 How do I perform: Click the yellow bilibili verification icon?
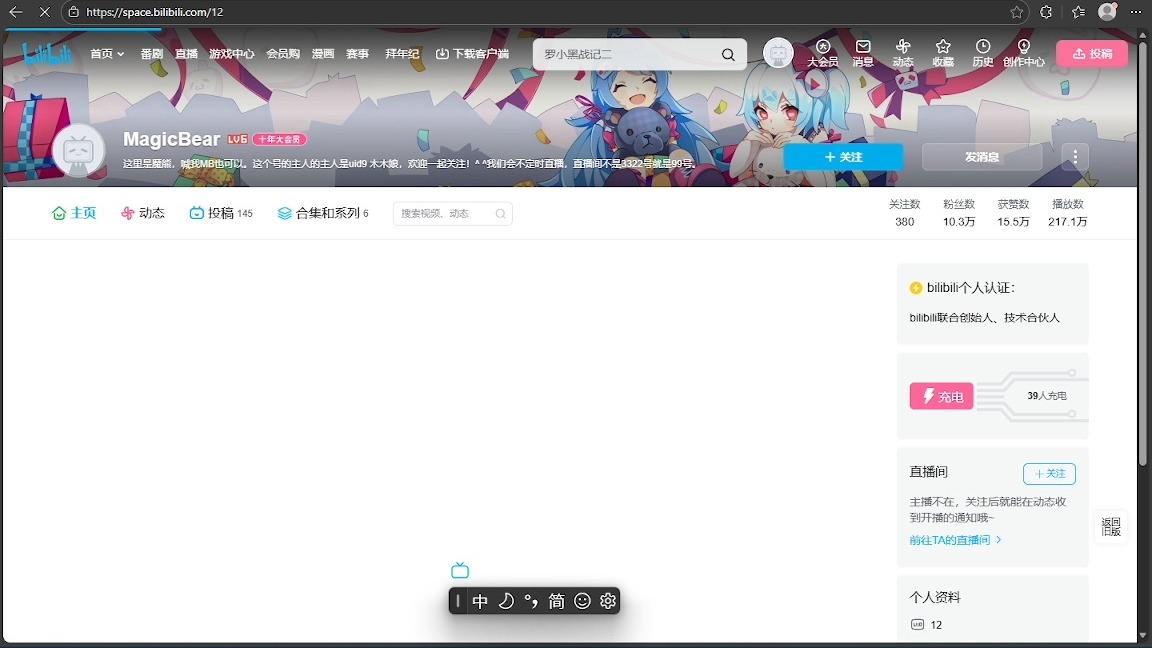pos(915,288)
